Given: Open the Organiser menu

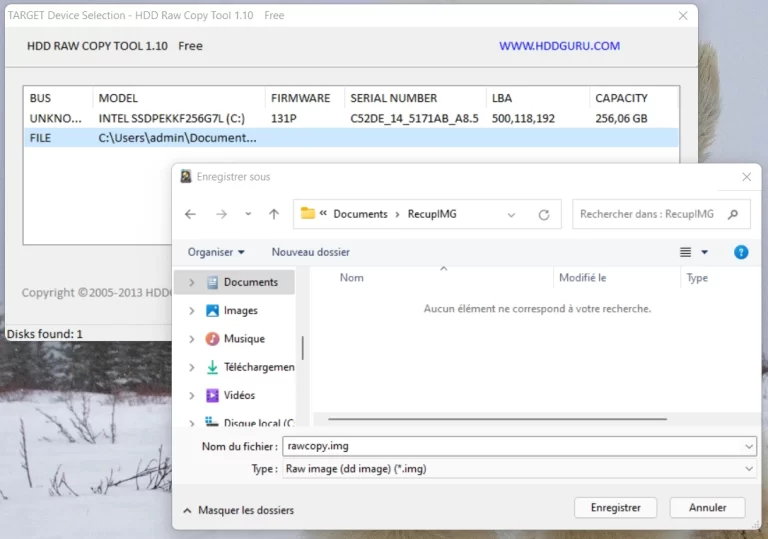Looking at the screenshot, I should click(x=216, y=252).
